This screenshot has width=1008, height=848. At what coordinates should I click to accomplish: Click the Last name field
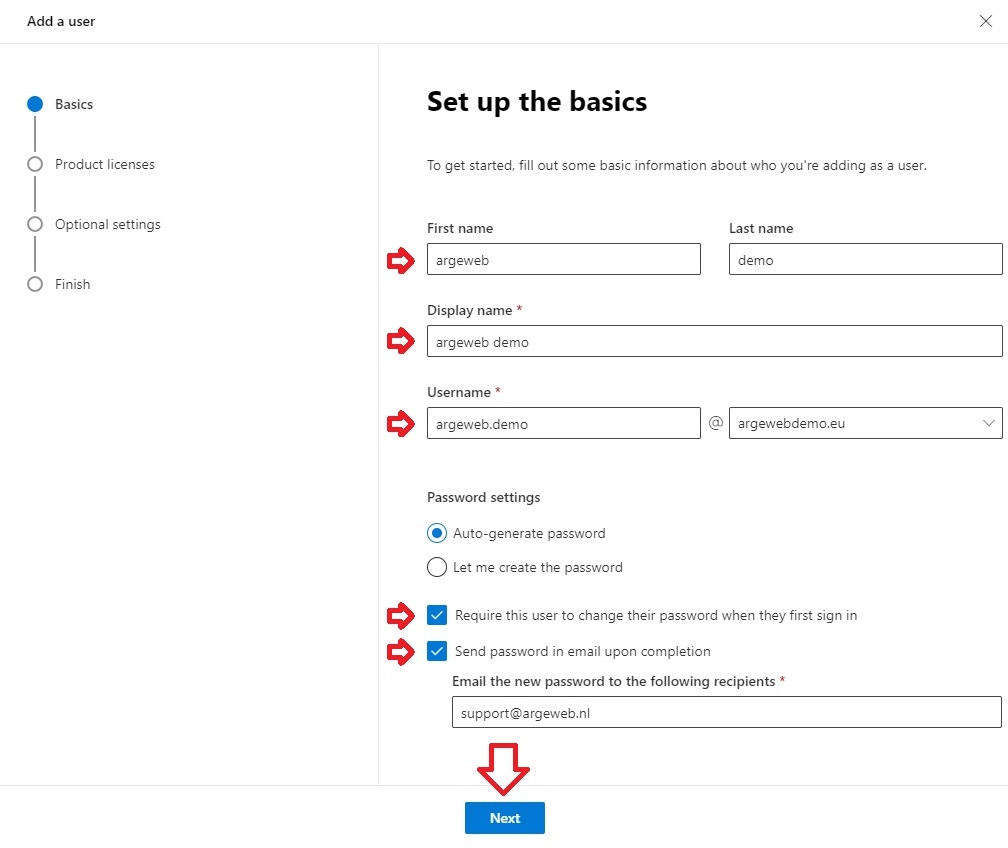(x=865, y=259)
